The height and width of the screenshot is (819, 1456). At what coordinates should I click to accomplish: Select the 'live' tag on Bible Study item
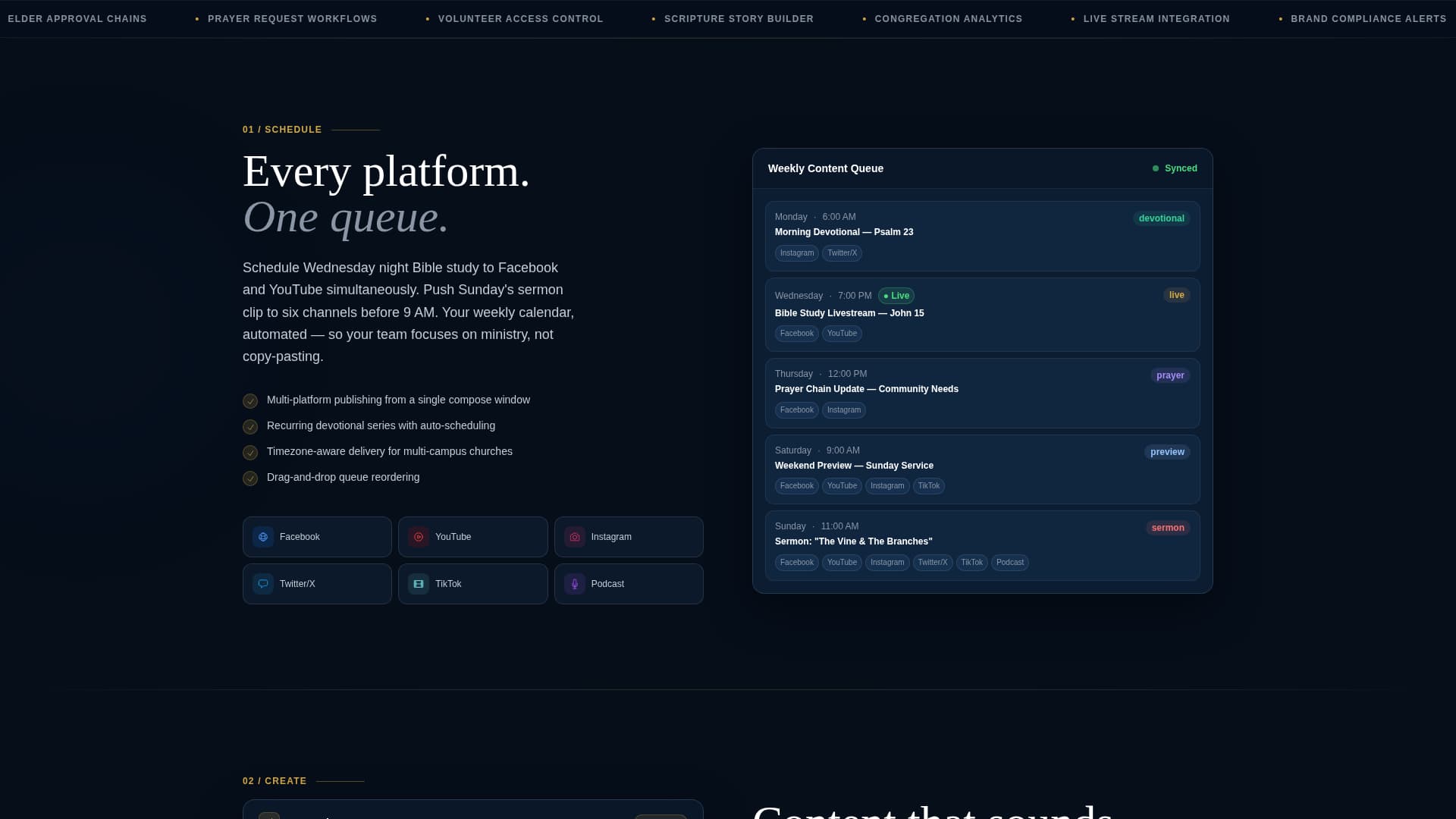coord(1177,295)
